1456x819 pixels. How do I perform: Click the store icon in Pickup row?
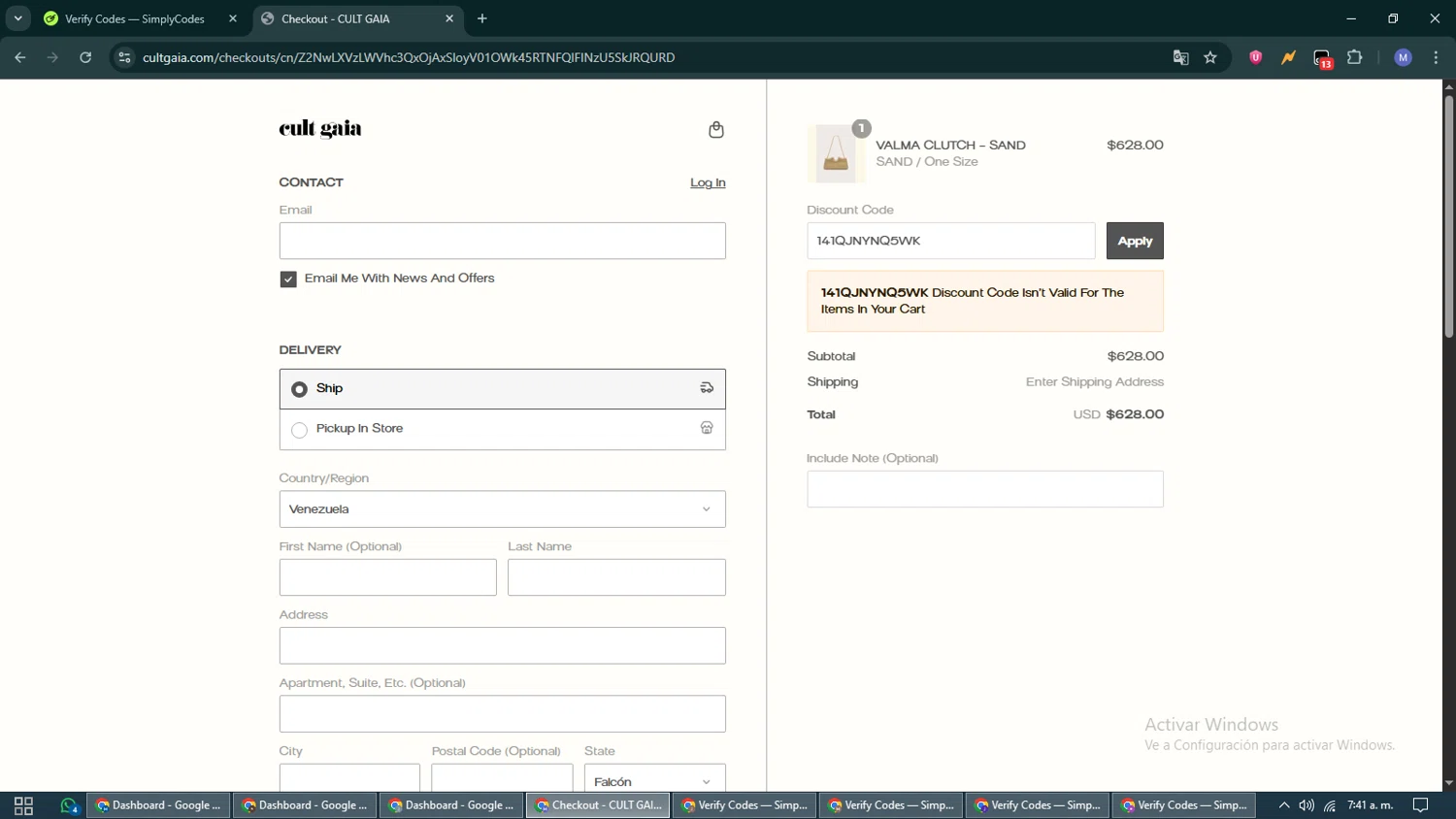pyautogui.click(x=707, y=428)
